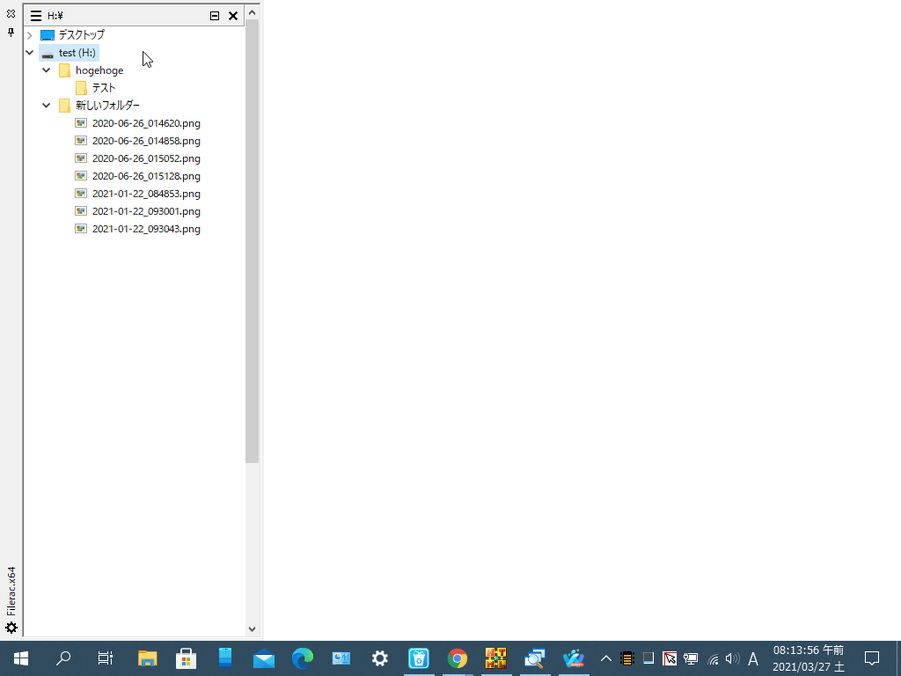The image size is (901, 676).
Task: Select the 新しいフォルダー folder label
Action: click(107, 105)
